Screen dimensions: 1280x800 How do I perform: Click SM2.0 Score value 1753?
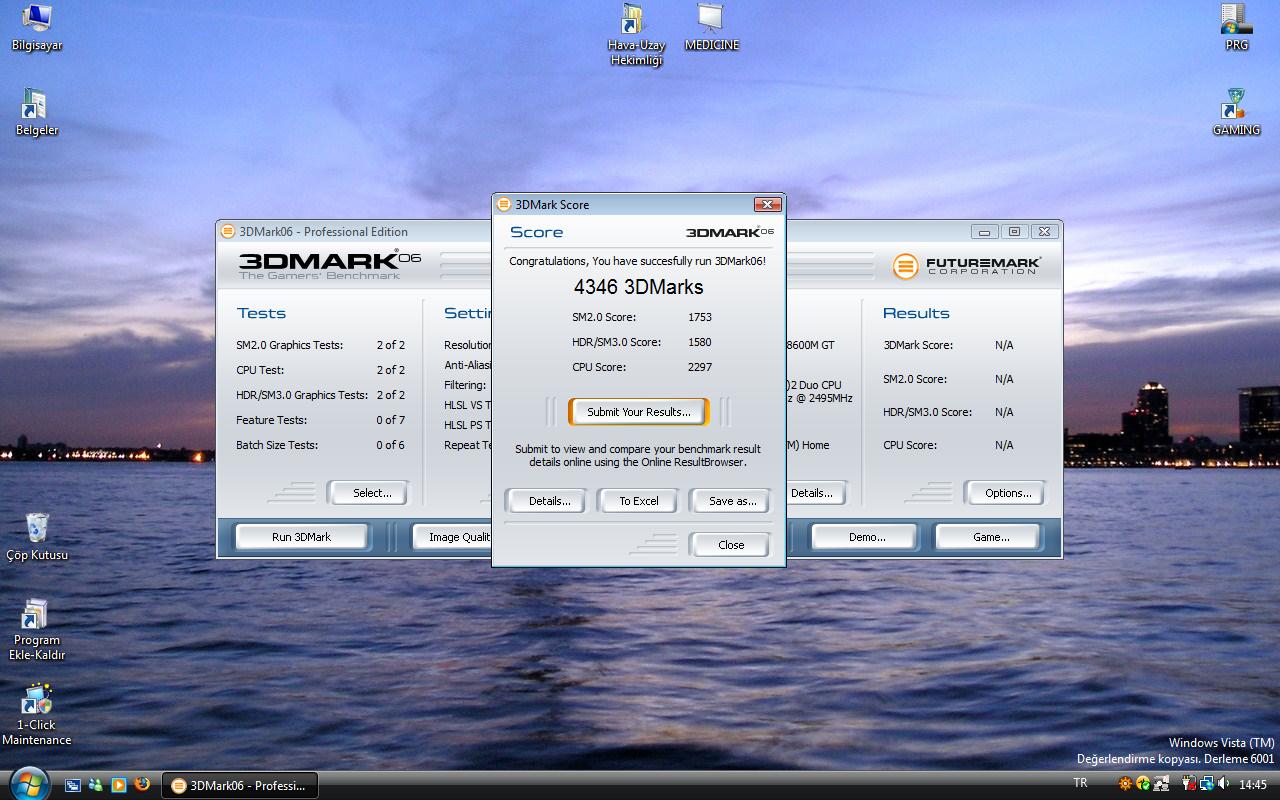coord(700,317)
